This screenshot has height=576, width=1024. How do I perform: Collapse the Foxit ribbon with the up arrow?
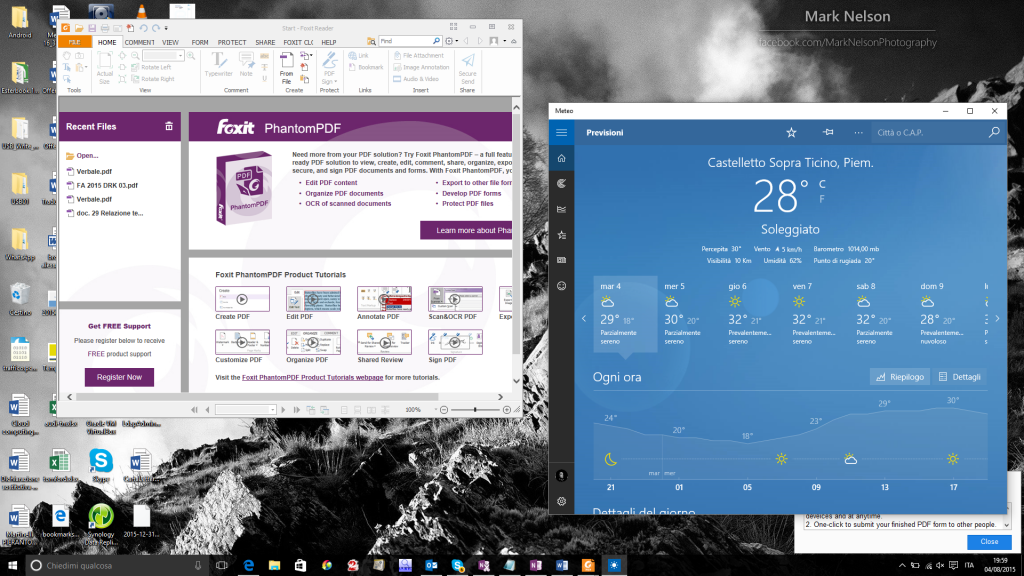coord(514,41)
